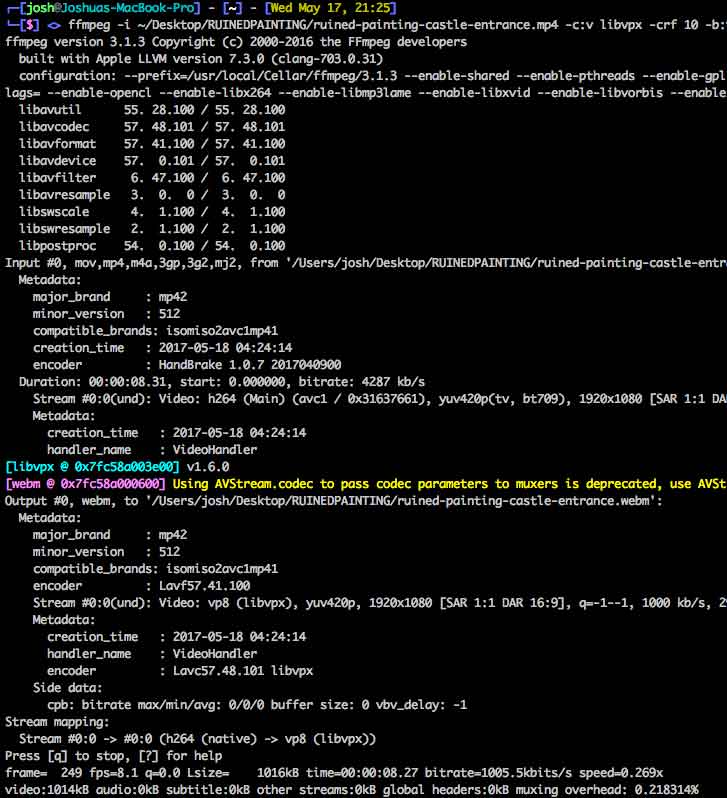The height and width of the screenshot is (798, 727).
Task: Click the input 'compatible_brands: isomiso2avc1mp41' line
Action: coord(155,331)
